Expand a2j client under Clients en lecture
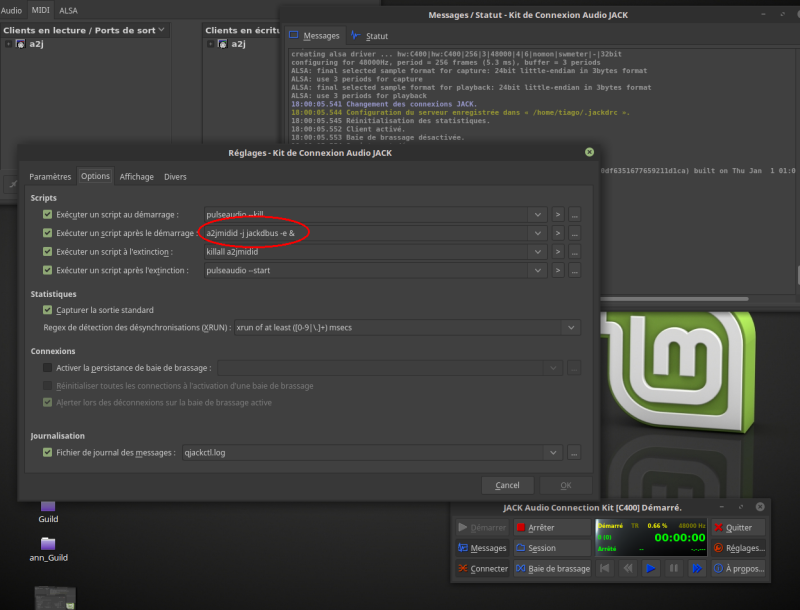 coord(8,44)
